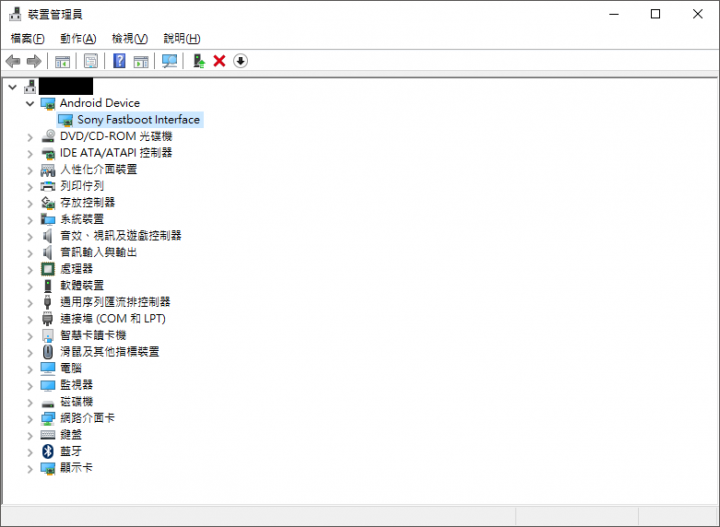Click the printer icon for 列印佇列
Image resolution: width=720 pixels, height=527 pixels.
click(48, 186)
